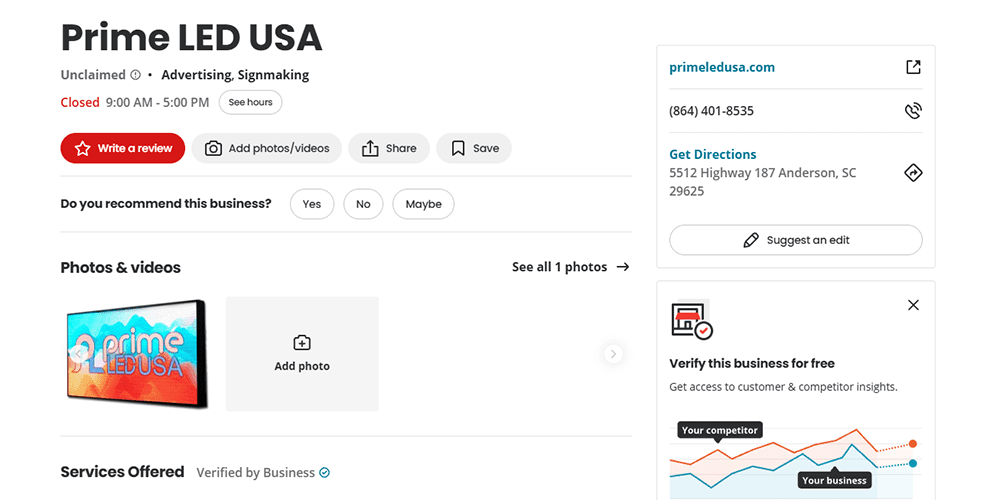The image size is (1000, 500).
Task: Click the info icon next to Unclaimed
Action: [x=135, y=75]
